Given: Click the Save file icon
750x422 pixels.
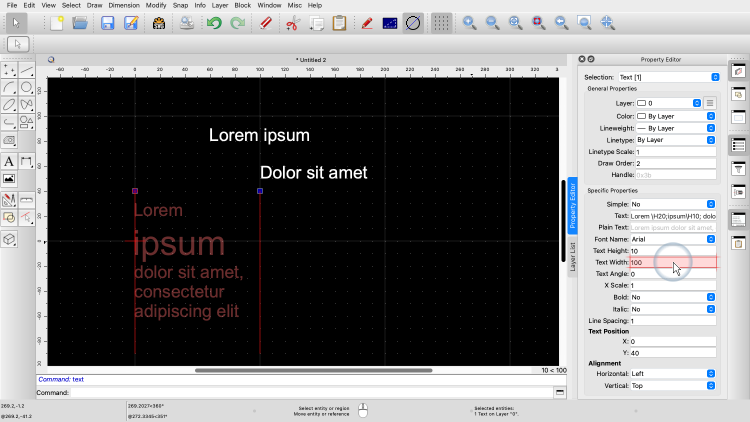Looking at the screenshot, I should click(107, 23).
